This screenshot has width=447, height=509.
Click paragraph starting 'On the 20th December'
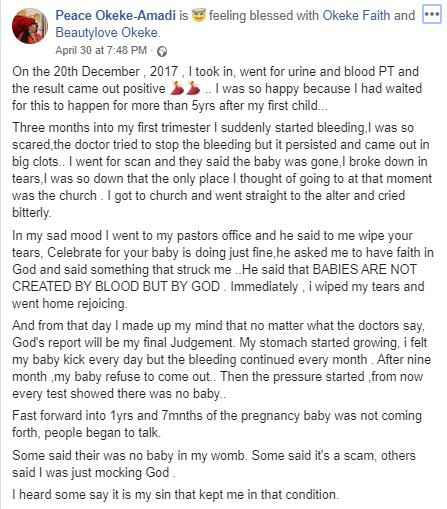click(x=217, y=88)
